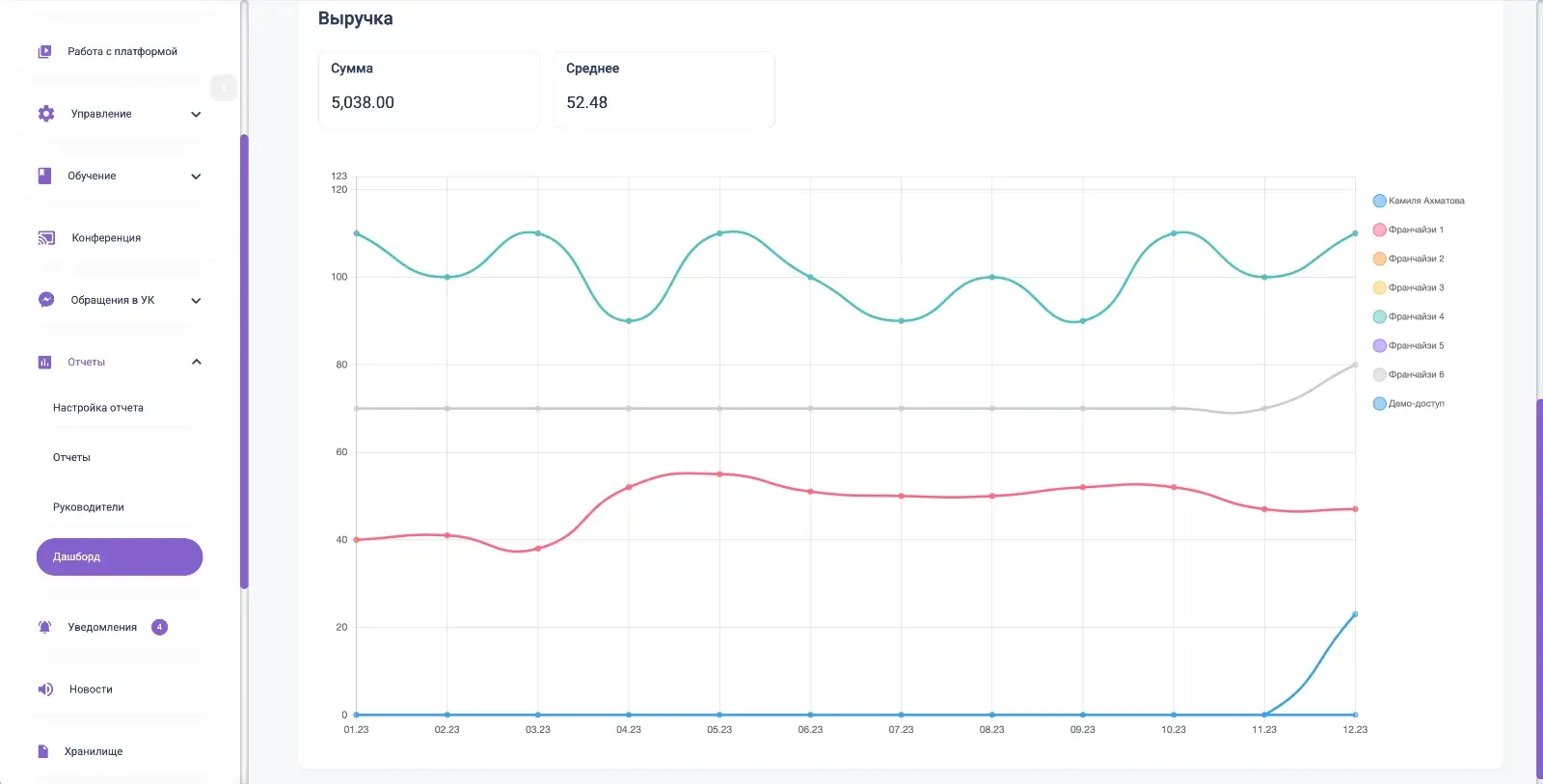Click the Работа с платформой video icon
This screenshot has height=784, width=1543.
(44, 52)
